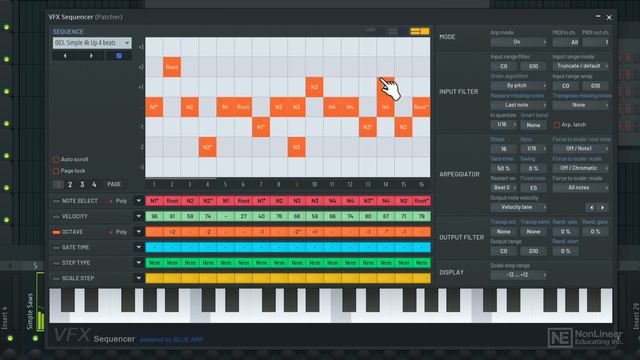Screen dimensions: 640x360
Task: Switch to sequence page 2
Action: pos(70,184)
